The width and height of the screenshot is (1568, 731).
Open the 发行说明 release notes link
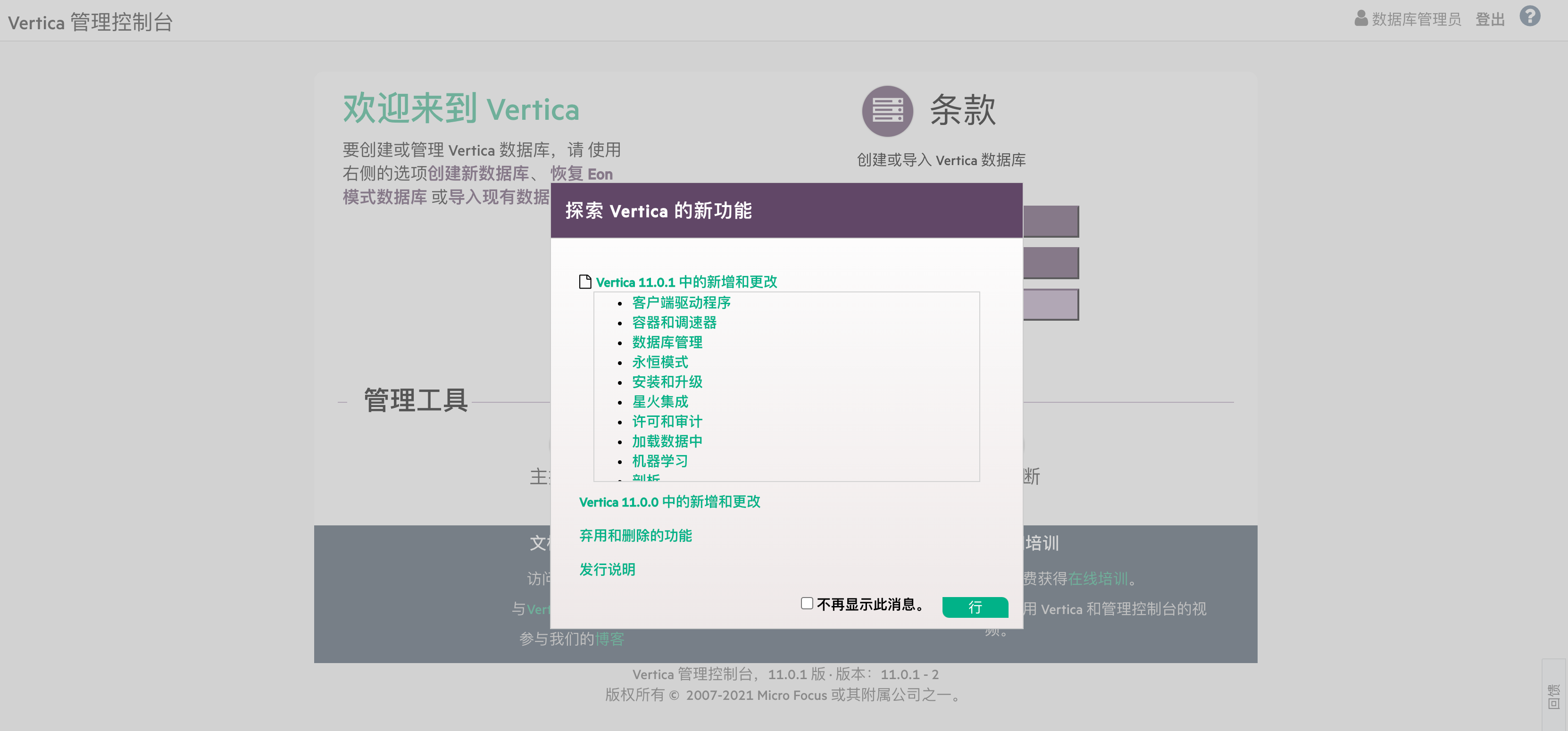point(607,570)
